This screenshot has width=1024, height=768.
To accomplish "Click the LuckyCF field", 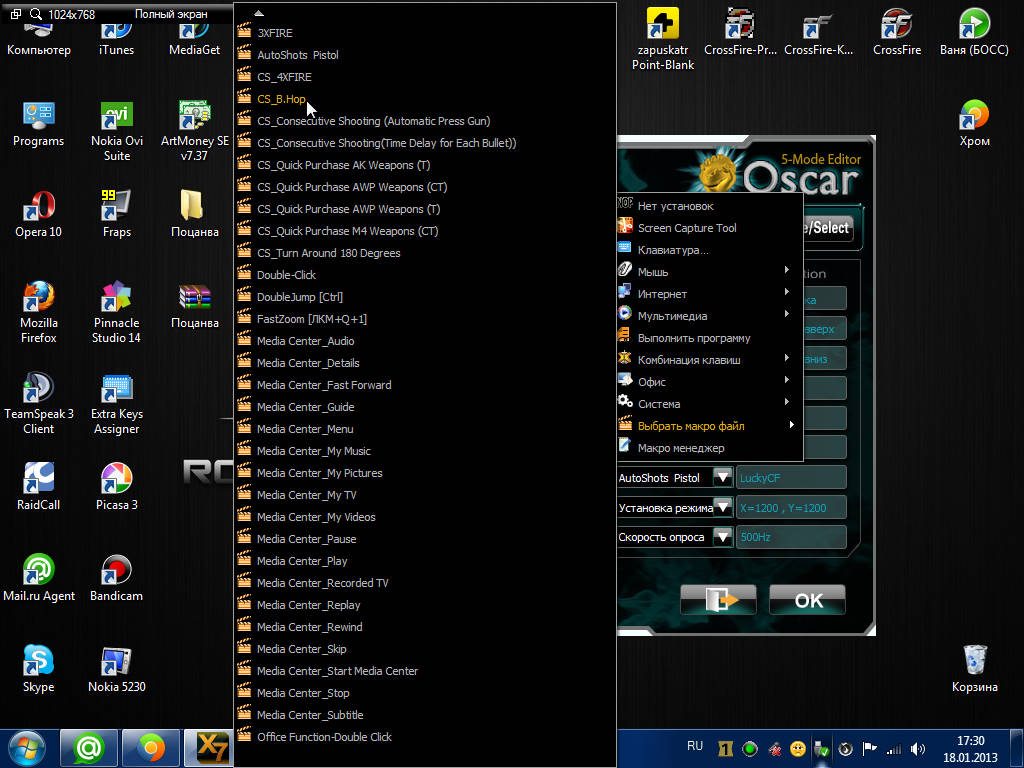I will click(x=791, y=478).
